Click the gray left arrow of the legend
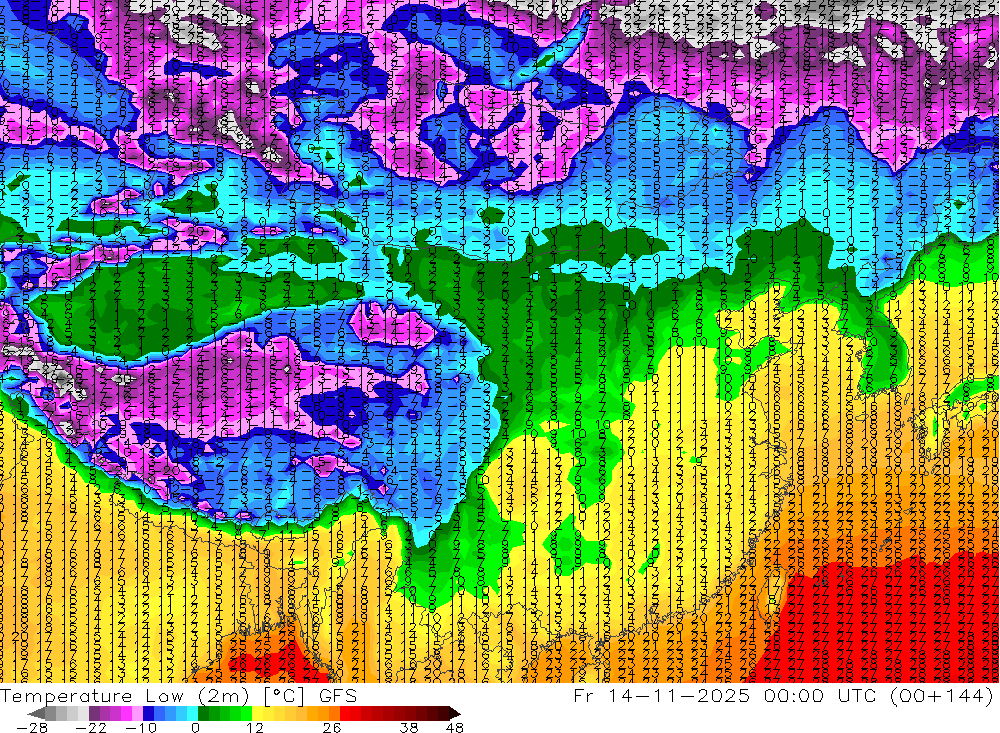 (x=36, y=714)
